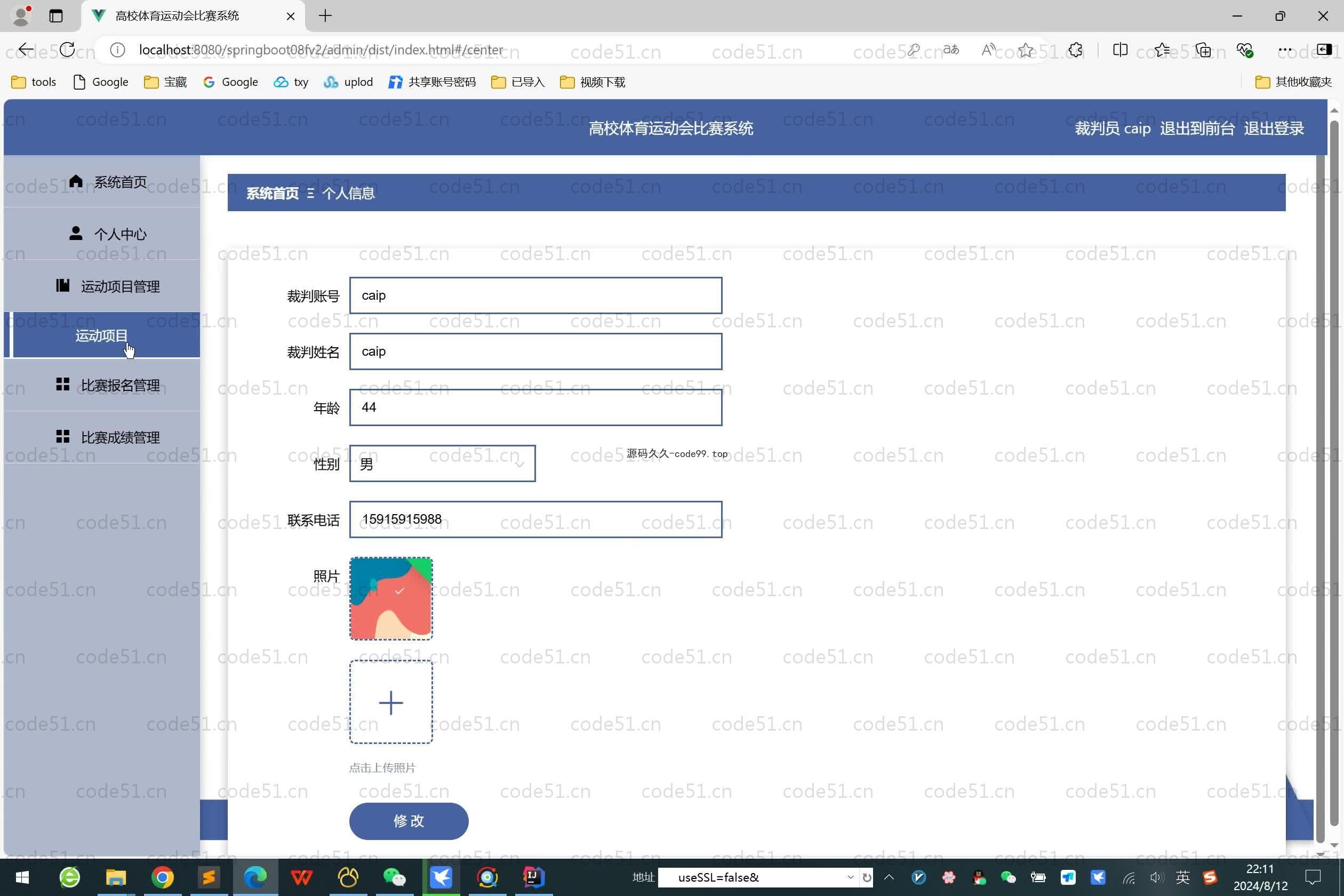Open browser extensions puzzle icon
This screenshot has width=1344, height=896.
[1075, 50]
